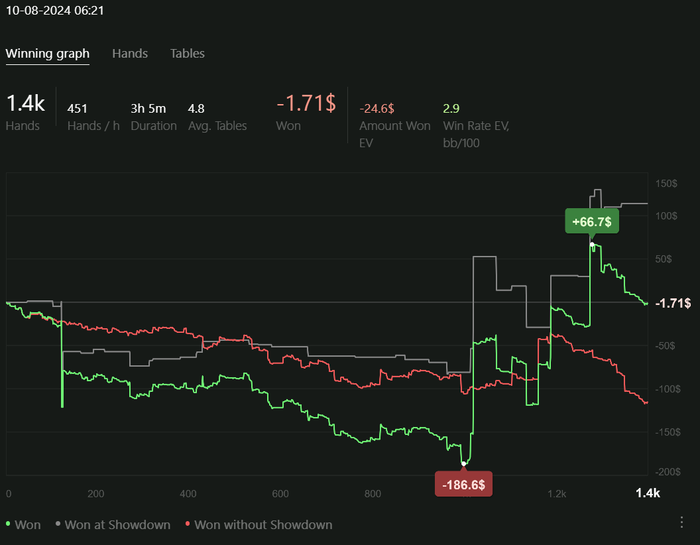Select the Winning graph tab

pyautogui.click(x=47, y=53)
